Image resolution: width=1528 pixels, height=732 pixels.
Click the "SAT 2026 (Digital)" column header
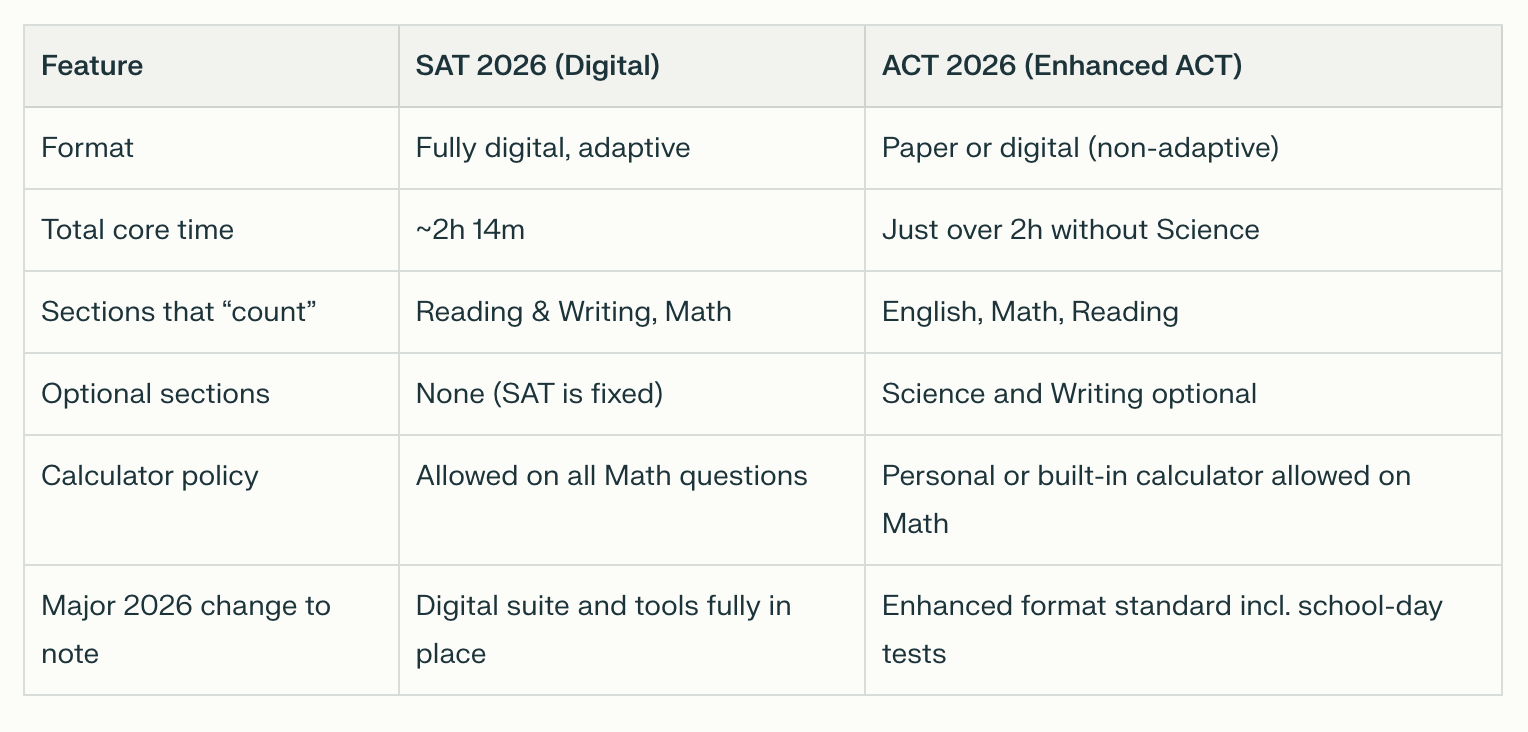pyautogui.click(x=537, y=66)
